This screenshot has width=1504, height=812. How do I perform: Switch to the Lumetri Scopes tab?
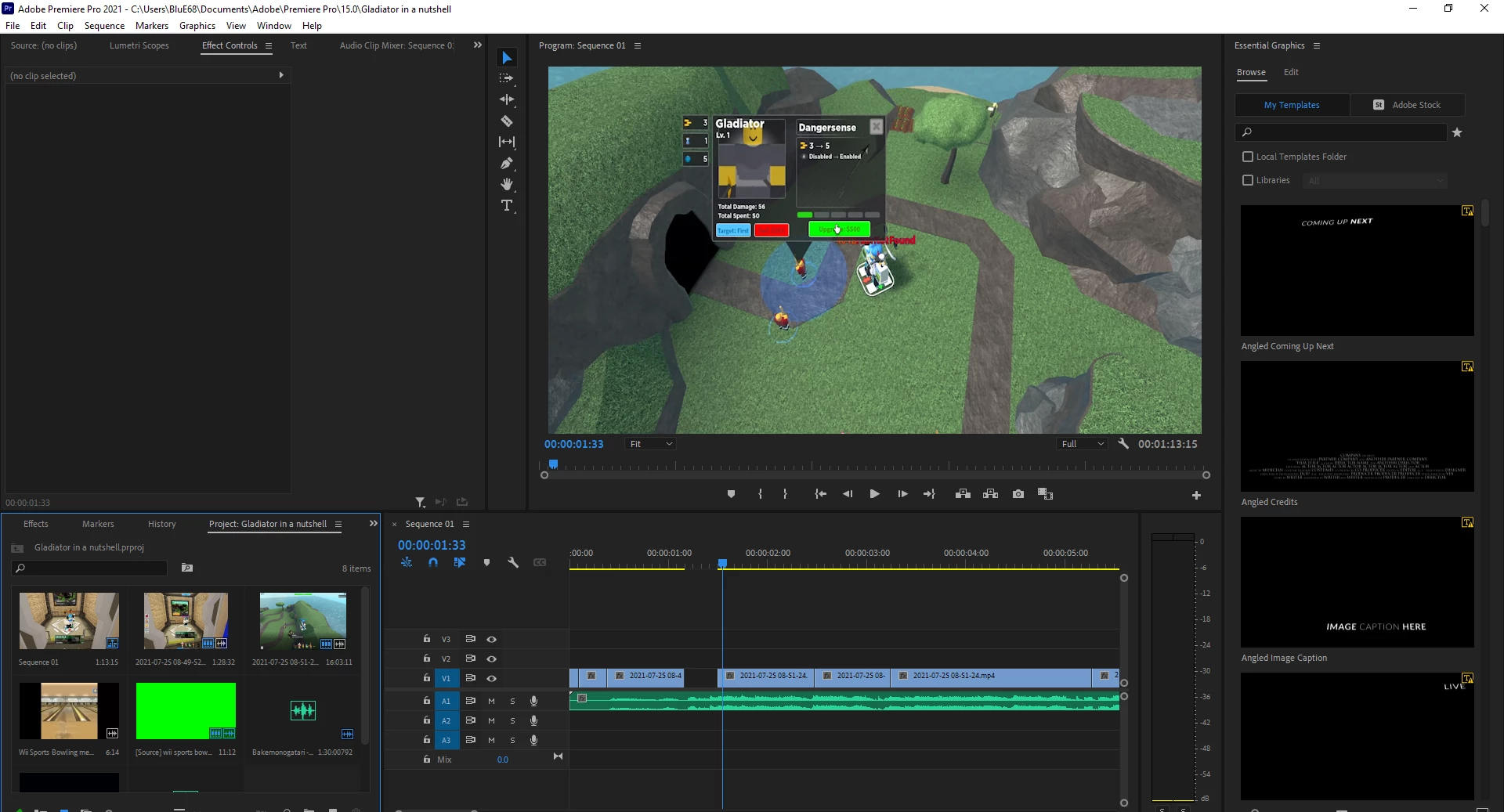(139, 45)
